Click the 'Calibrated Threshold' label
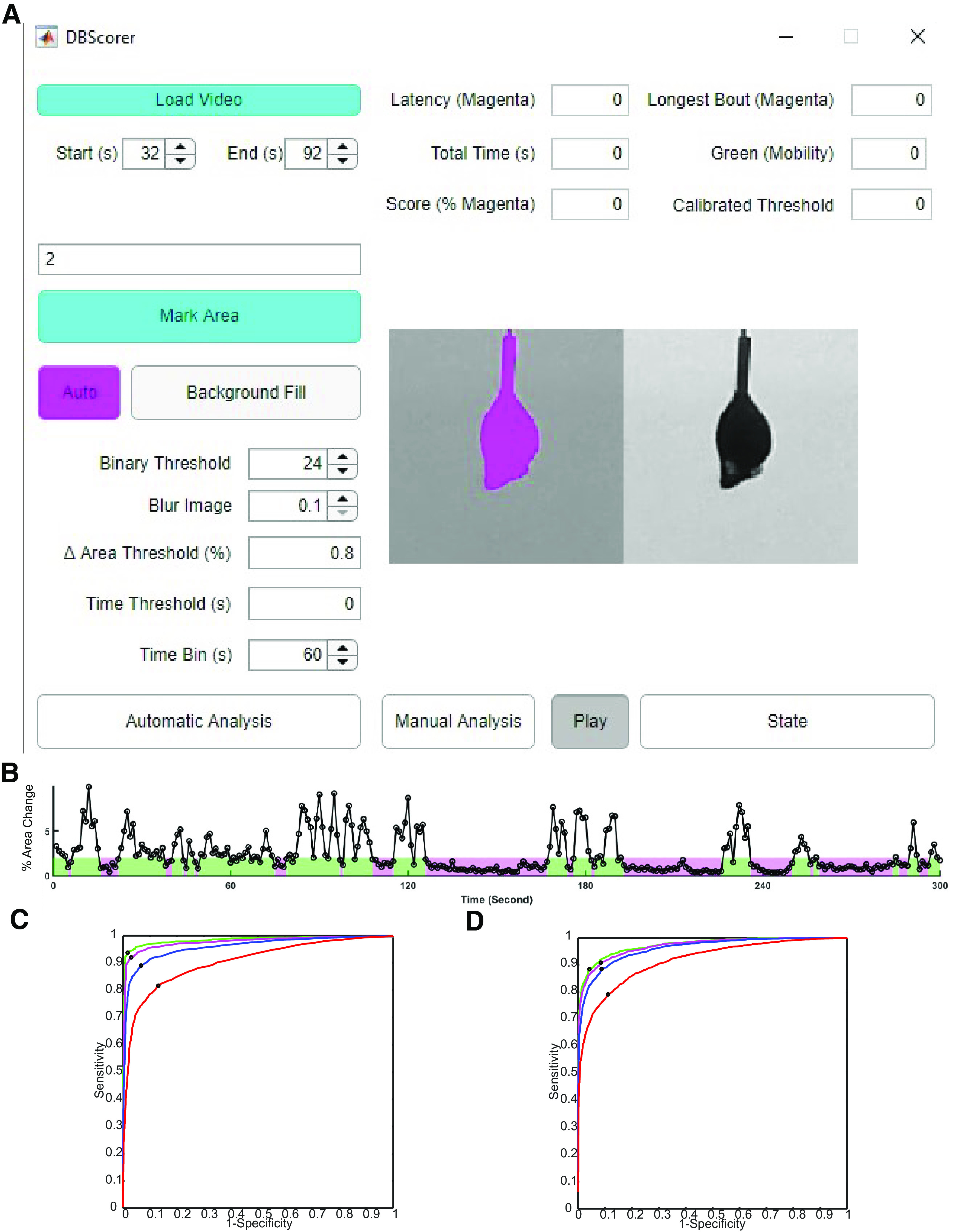958x1232 pixels. [x=753, y=205]
